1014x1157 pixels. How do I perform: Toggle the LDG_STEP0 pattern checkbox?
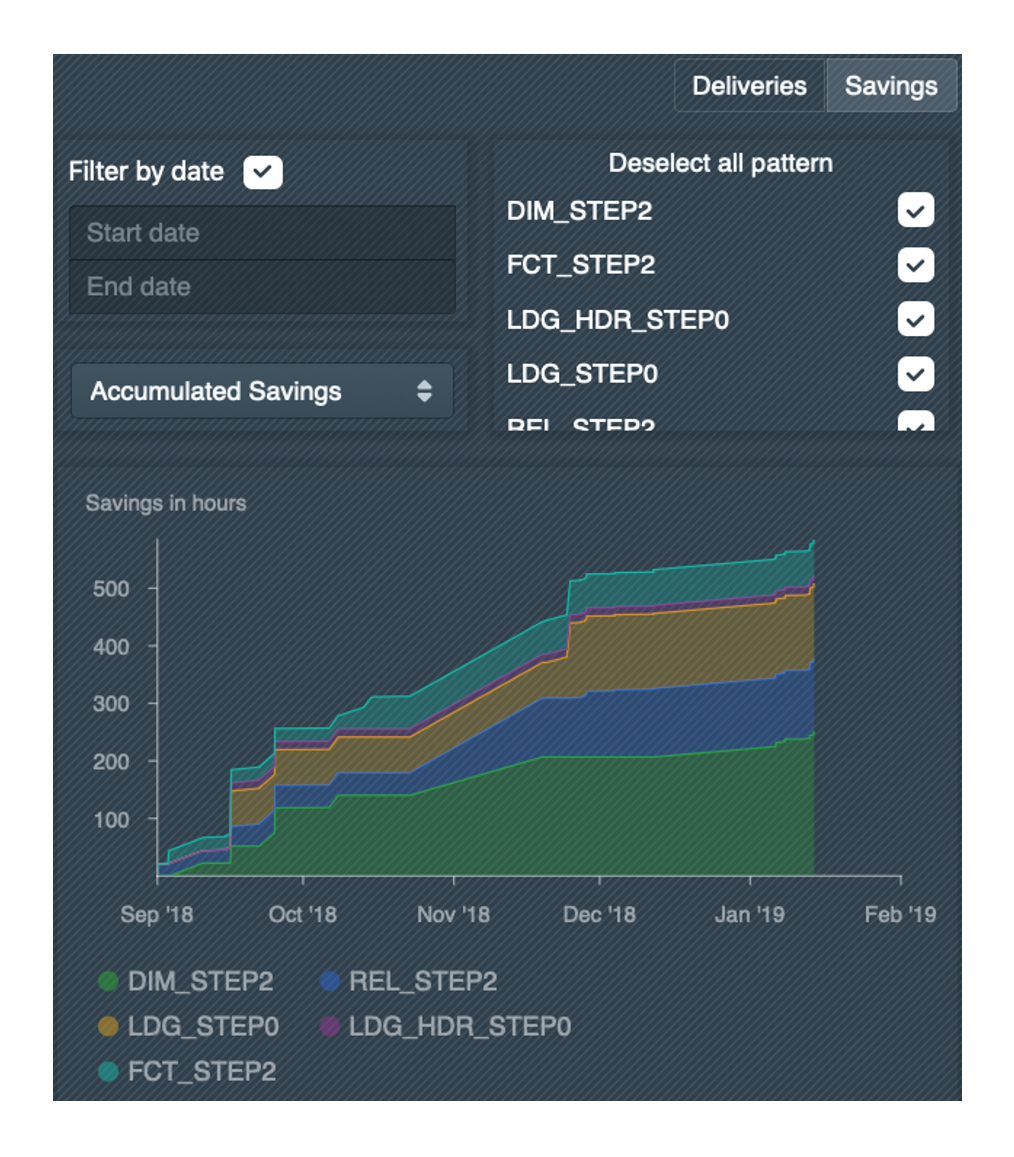point(915,374)
